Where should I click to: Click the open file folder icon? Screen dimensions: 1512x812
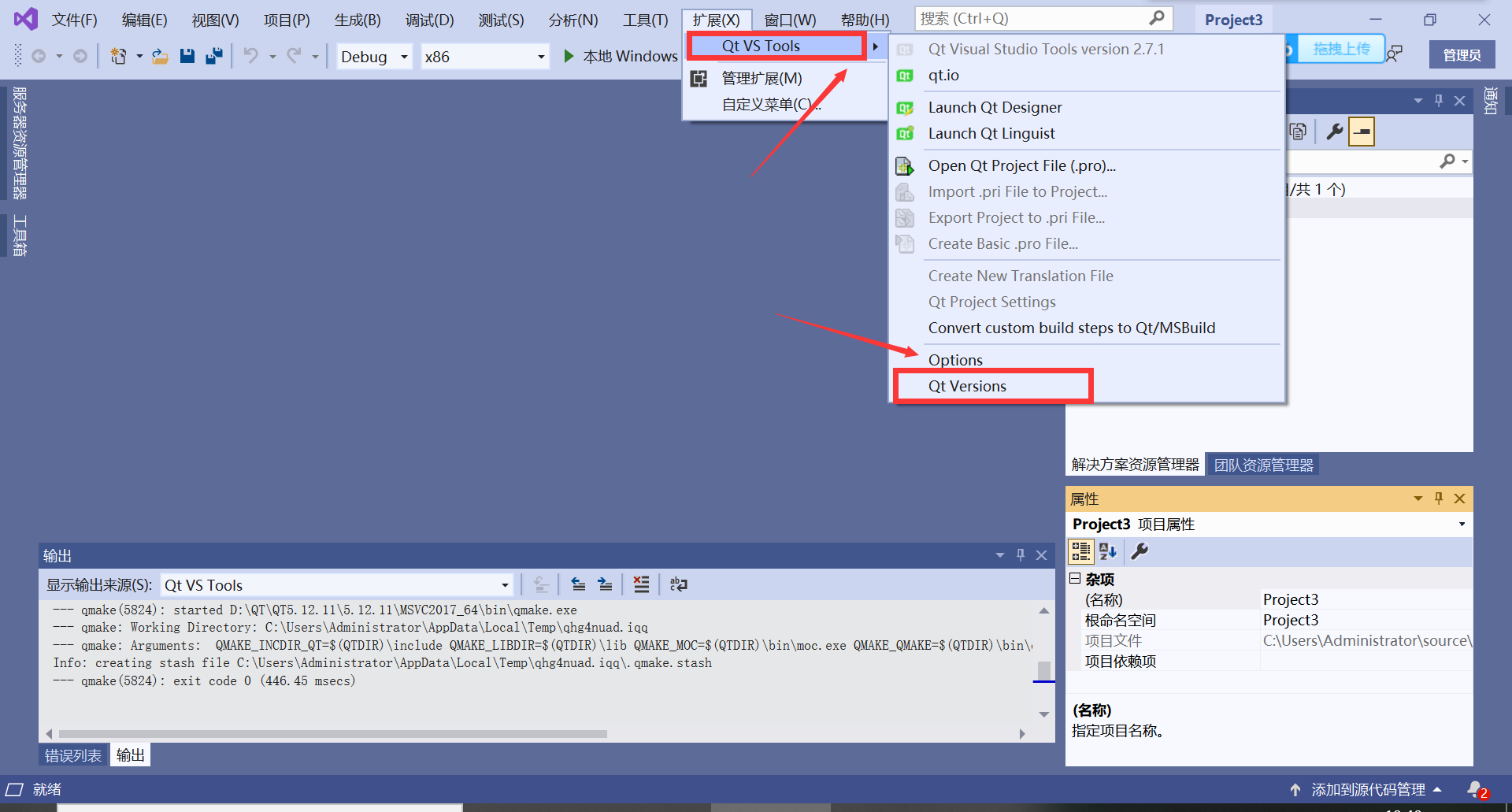[160, 56]
